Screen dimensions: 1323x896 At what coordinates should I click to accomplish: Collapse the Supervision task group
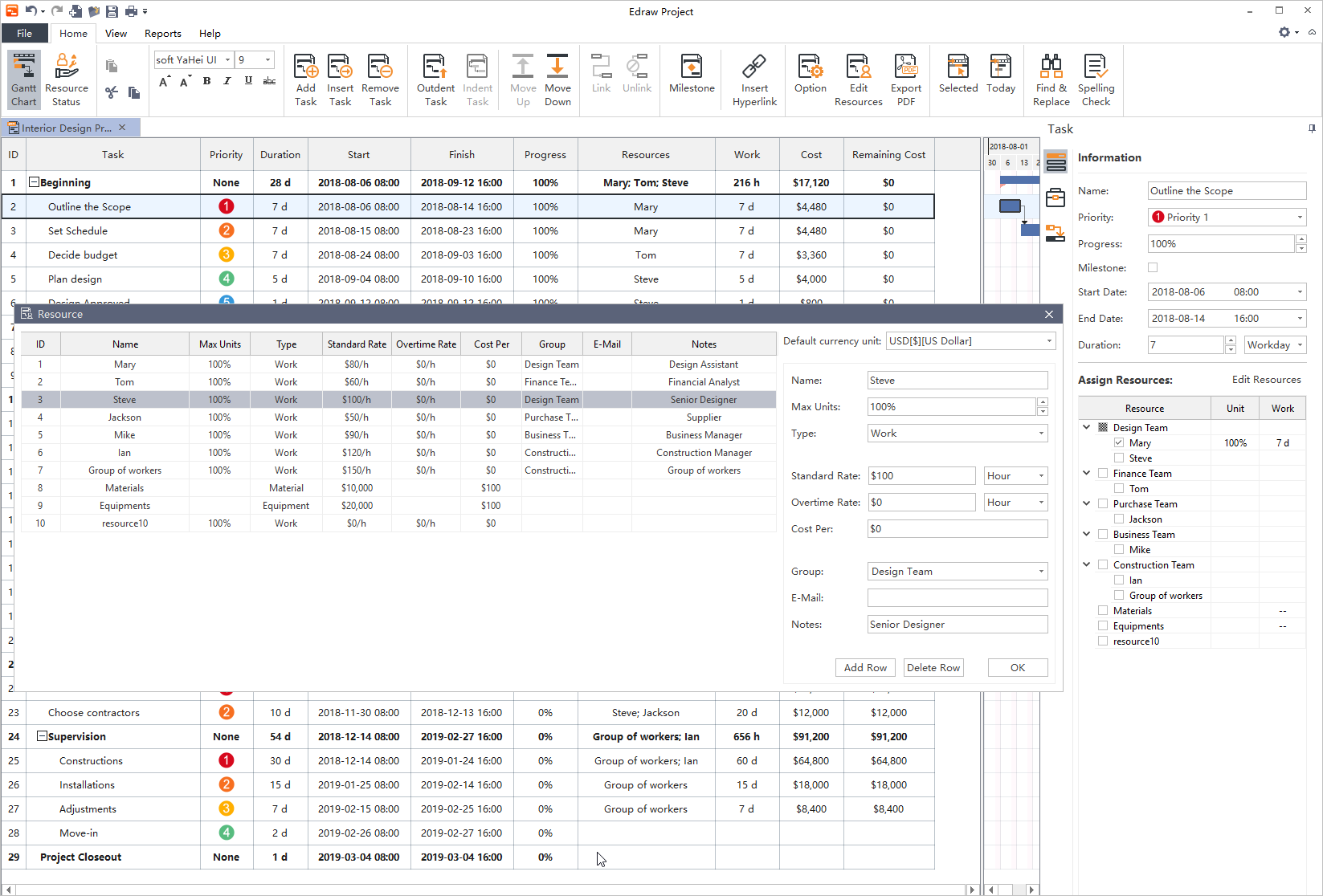(x=42, y=735)
